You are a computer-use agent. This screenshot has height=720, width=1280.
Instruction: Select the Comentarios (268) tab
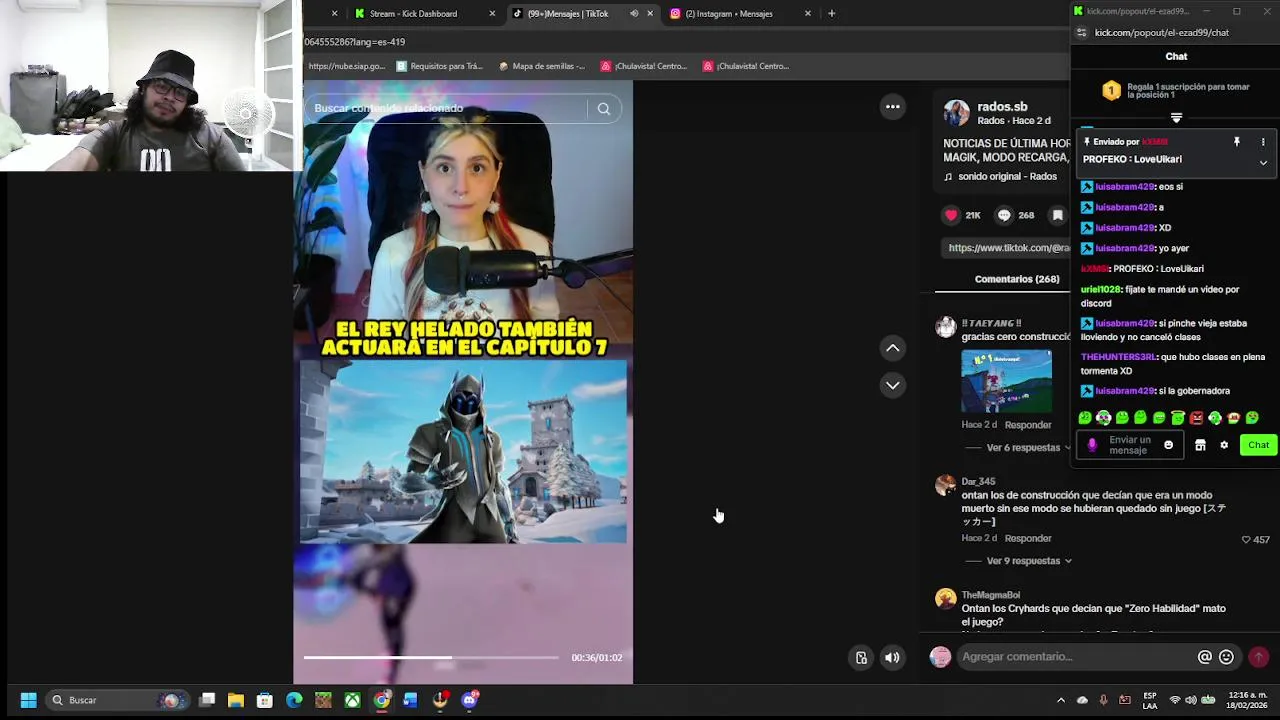click(x=1017, y=279)
